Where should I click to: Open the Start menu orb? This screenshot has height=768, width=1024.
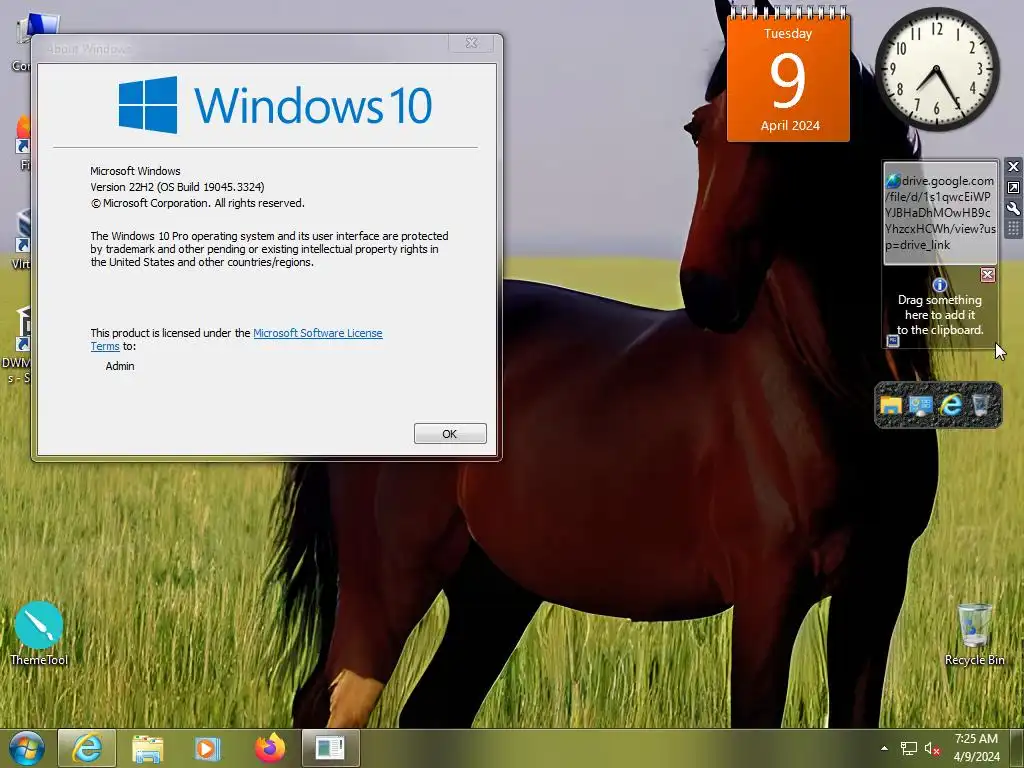point(27,748)
